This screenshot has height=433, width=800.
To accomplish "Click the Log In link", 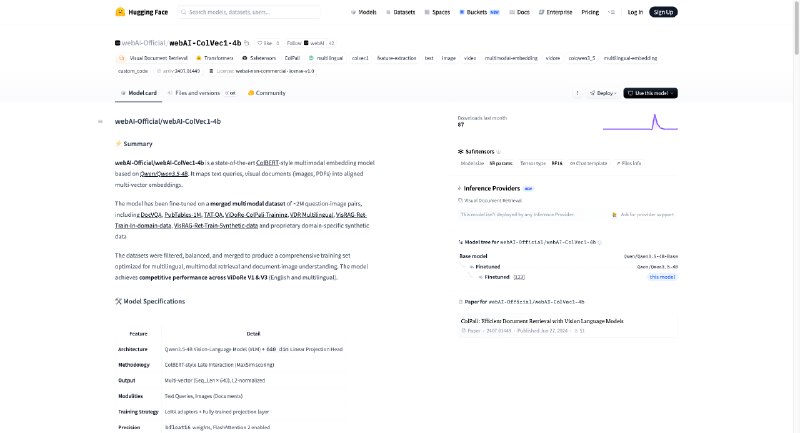I will tap(635, 12).
